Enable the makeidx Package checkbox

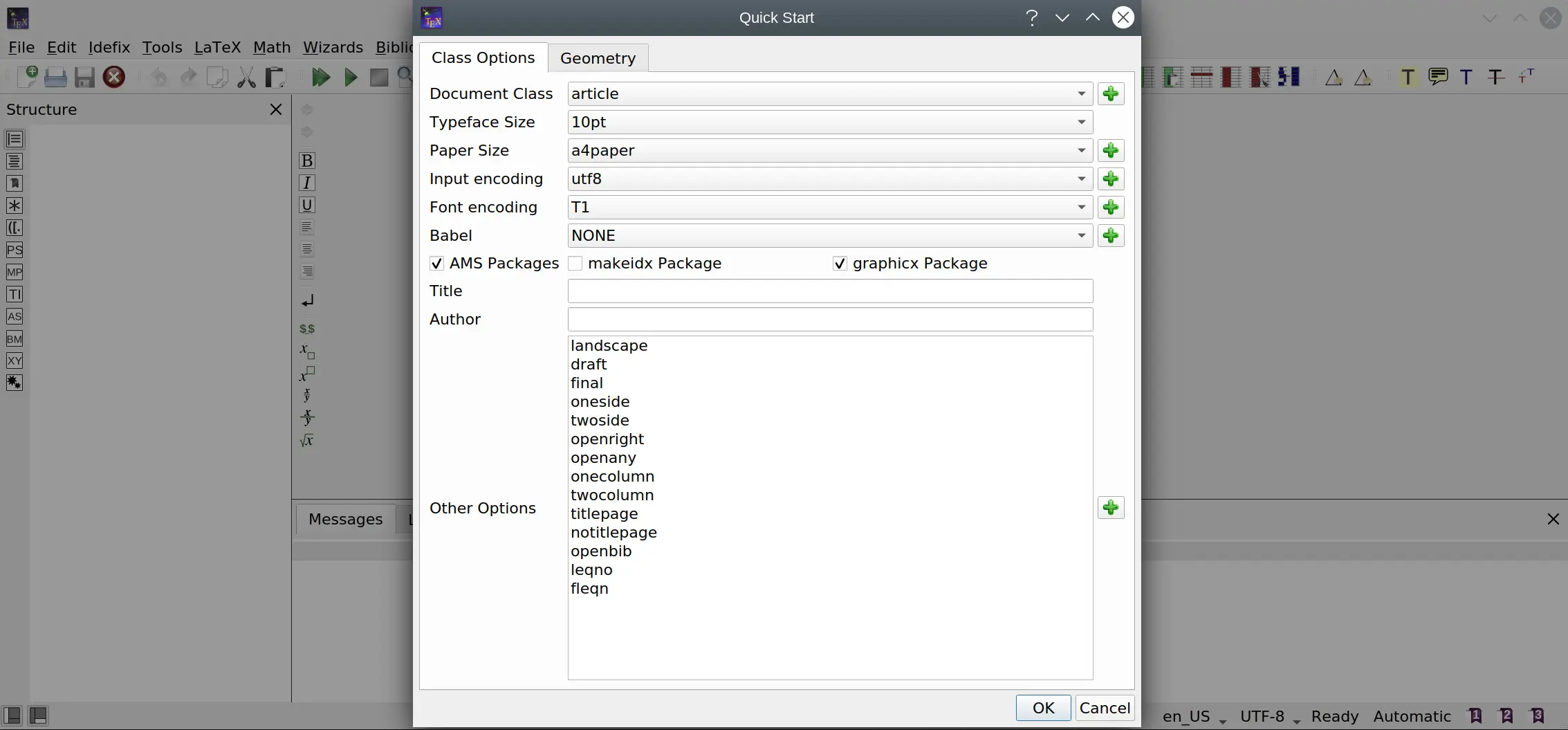pyautogui.click(x=575, y=264)
